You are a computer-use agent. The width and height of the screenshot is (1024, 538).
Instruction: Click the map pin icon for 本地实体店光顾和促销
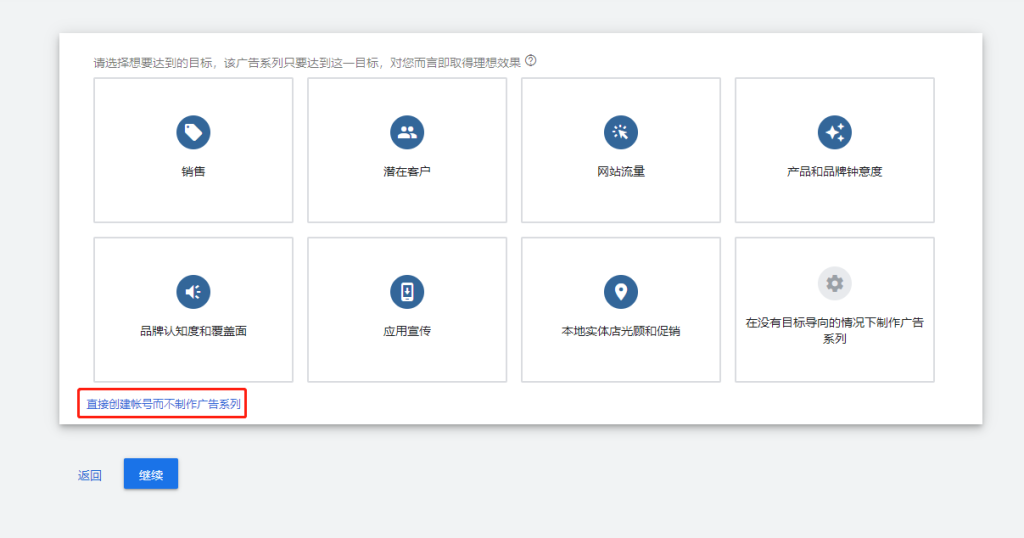[621, 291]
